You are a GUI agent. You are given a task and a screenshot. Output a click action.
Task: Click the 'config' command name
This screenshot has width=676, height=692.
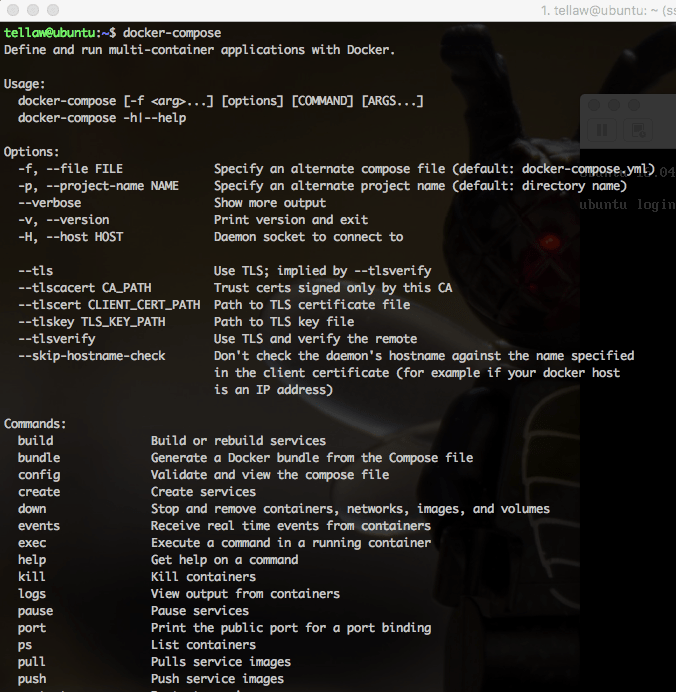(39, 475)
